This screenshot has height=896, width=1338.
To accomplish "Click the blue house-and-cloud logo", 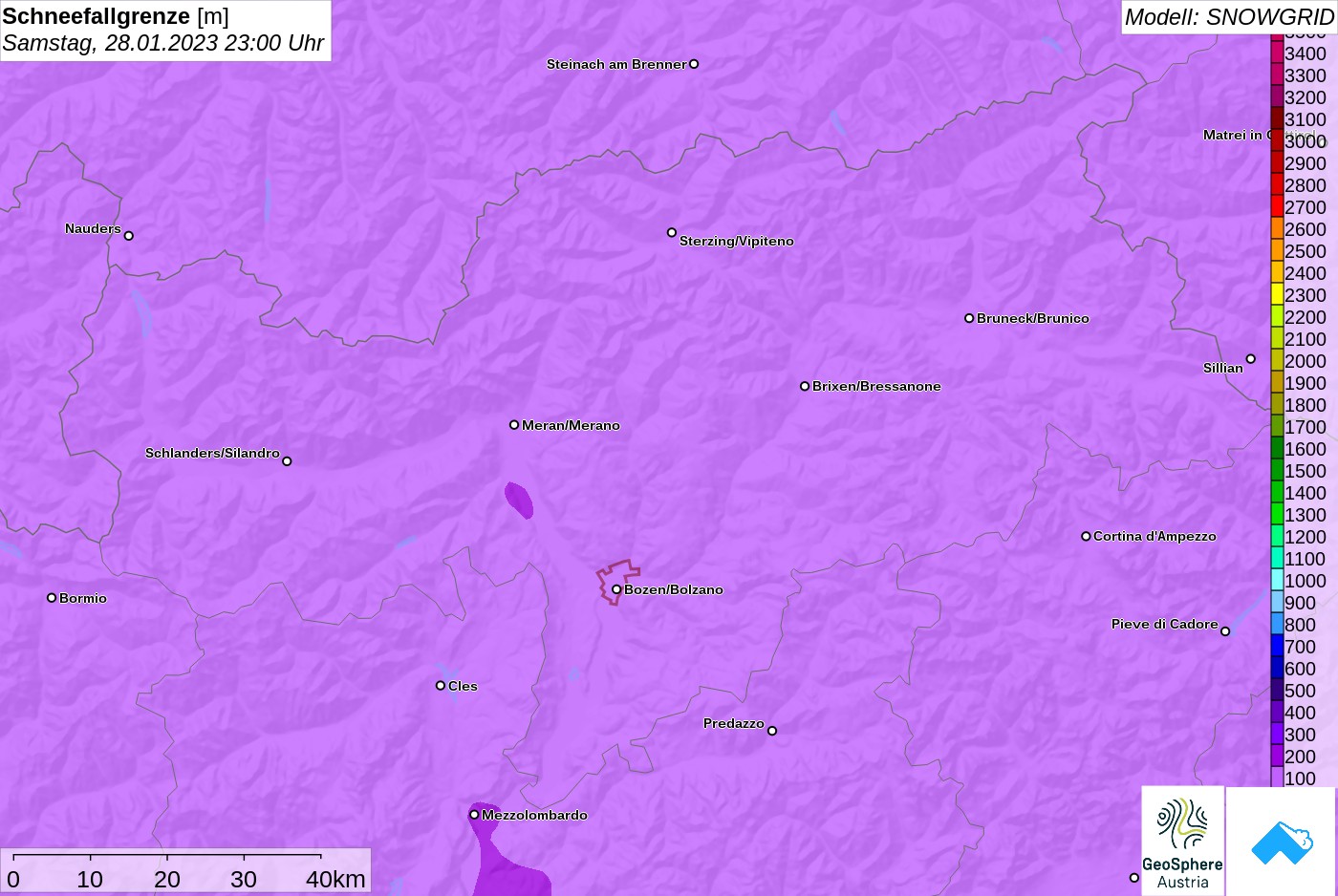I will coord(1282,842).
